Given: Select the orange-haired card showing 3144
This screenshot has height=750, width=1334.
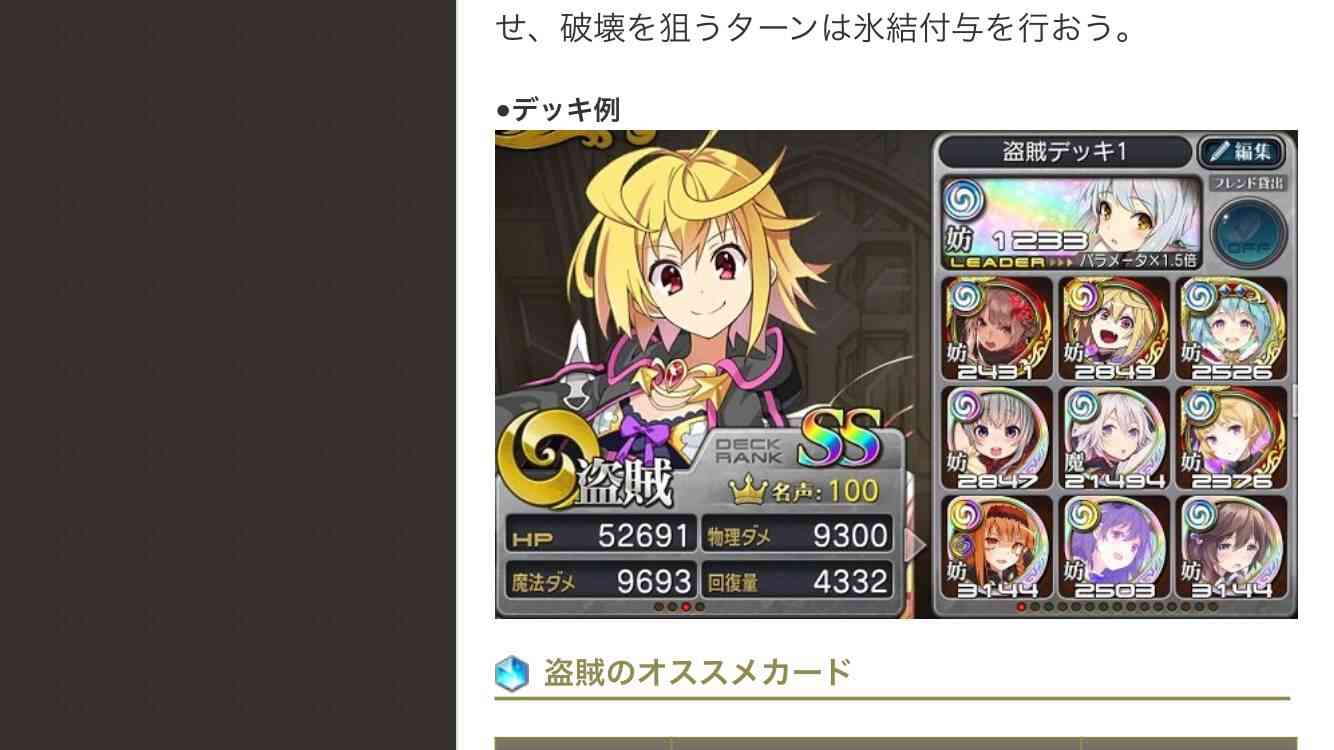Looking at the screenshot, I should pyautogui.click(x=997, y=546).
